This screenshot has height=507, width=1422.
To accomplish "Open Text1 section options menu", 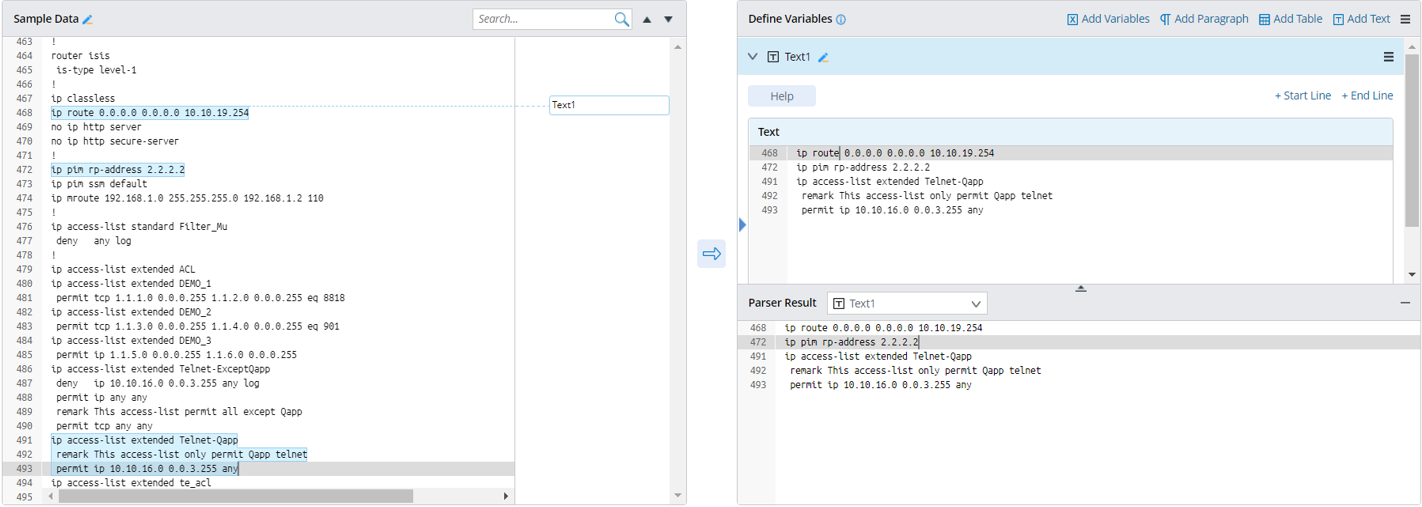I will 1388,57.
